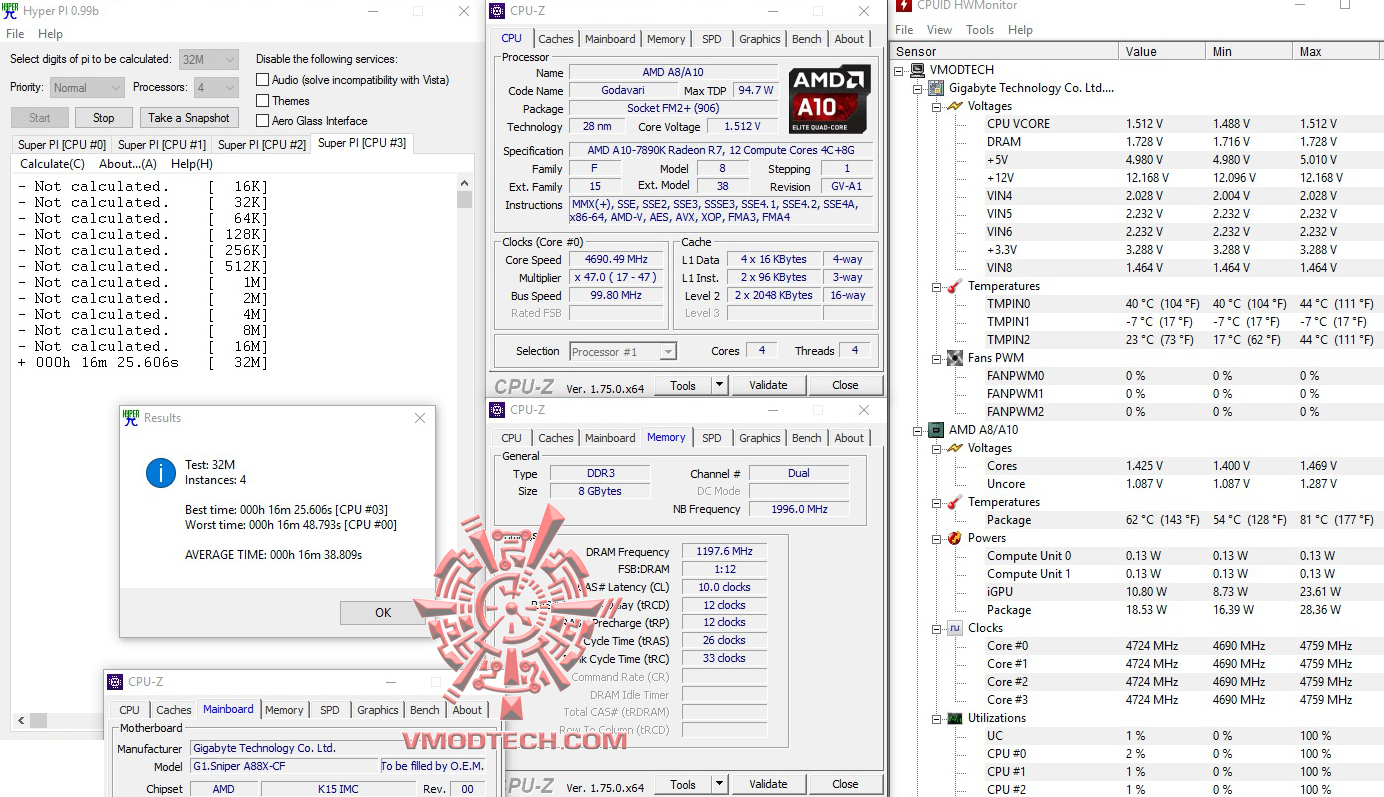Select the TMPIN0 temperature row
Screen dimensions: 1384x797
click(x=1137, y=304)
